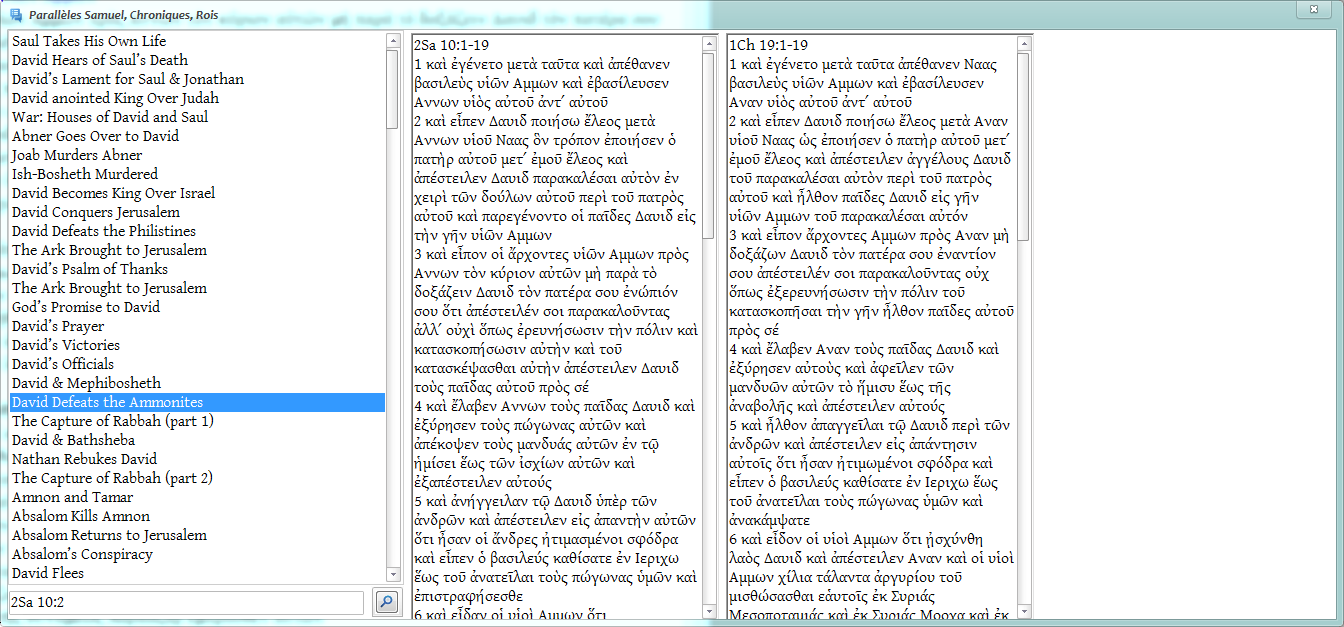Select Absalom Returns to Jerusalem
Viewport: 1344px width, 627px height.
coord(197,535)
